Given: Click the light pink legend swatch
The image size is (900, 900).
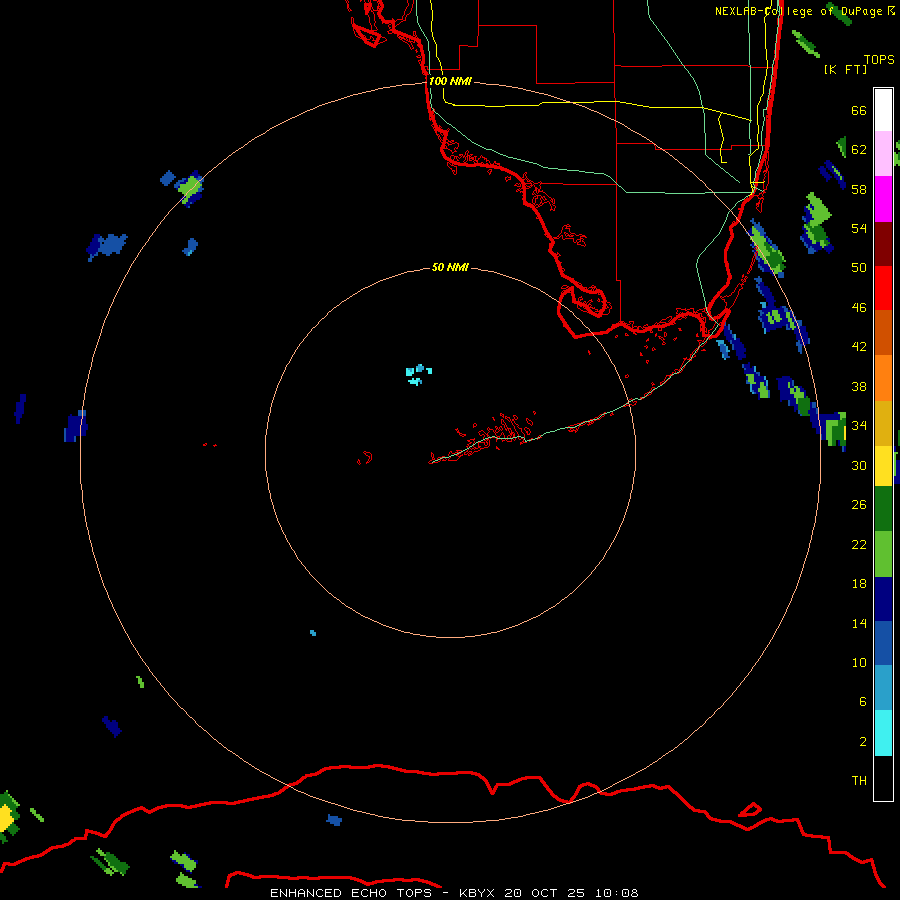Looking at the screenshot, I should 883,153.
